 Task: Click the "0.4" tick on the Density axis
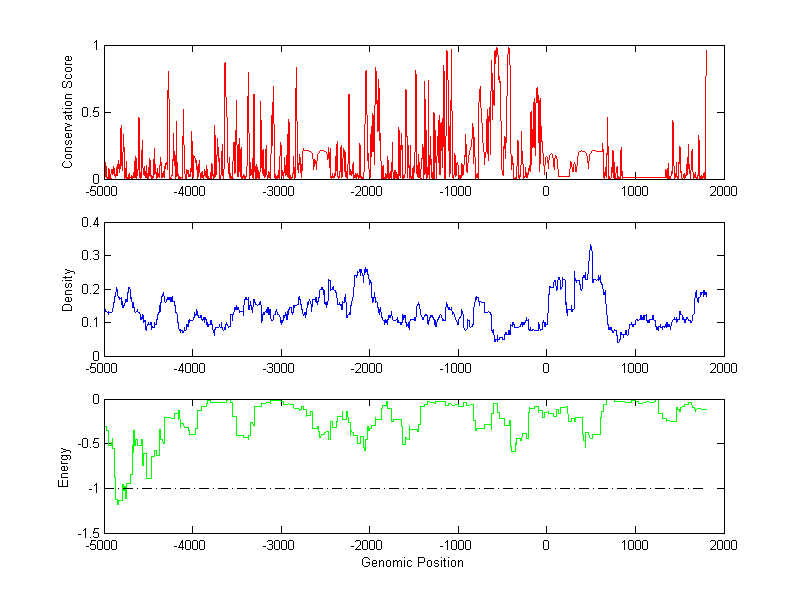point(88,223)
